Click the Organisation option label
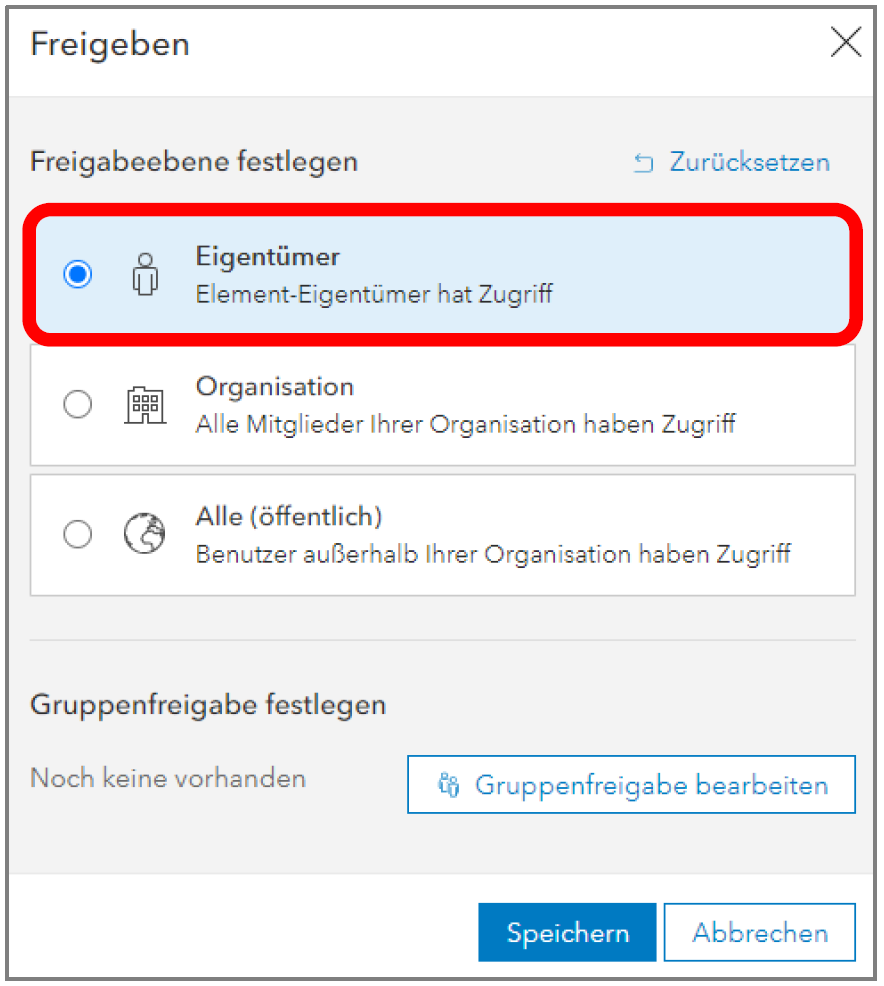Viewport: 884px width, 986px height. click(275, 387)
